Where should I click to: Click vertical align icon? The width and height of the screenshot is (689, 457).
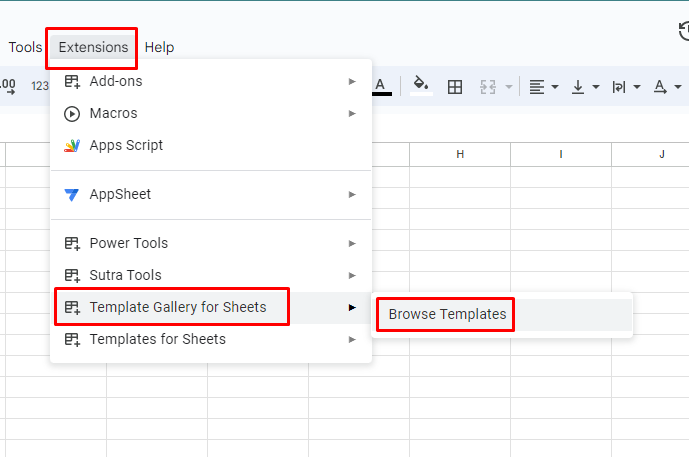click(x=578, y=87)
